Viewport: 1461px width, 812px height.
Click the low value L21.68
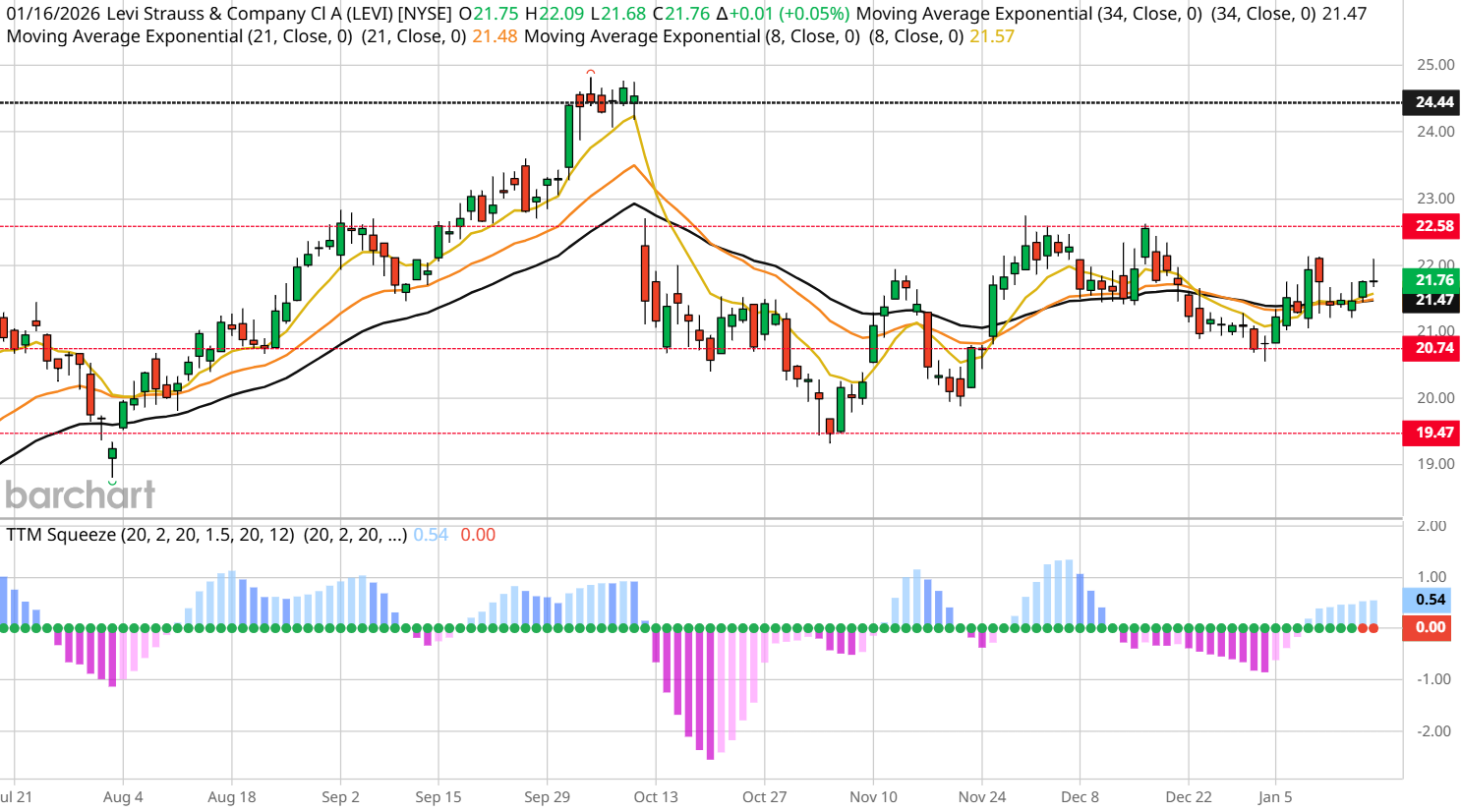[617, 14]
